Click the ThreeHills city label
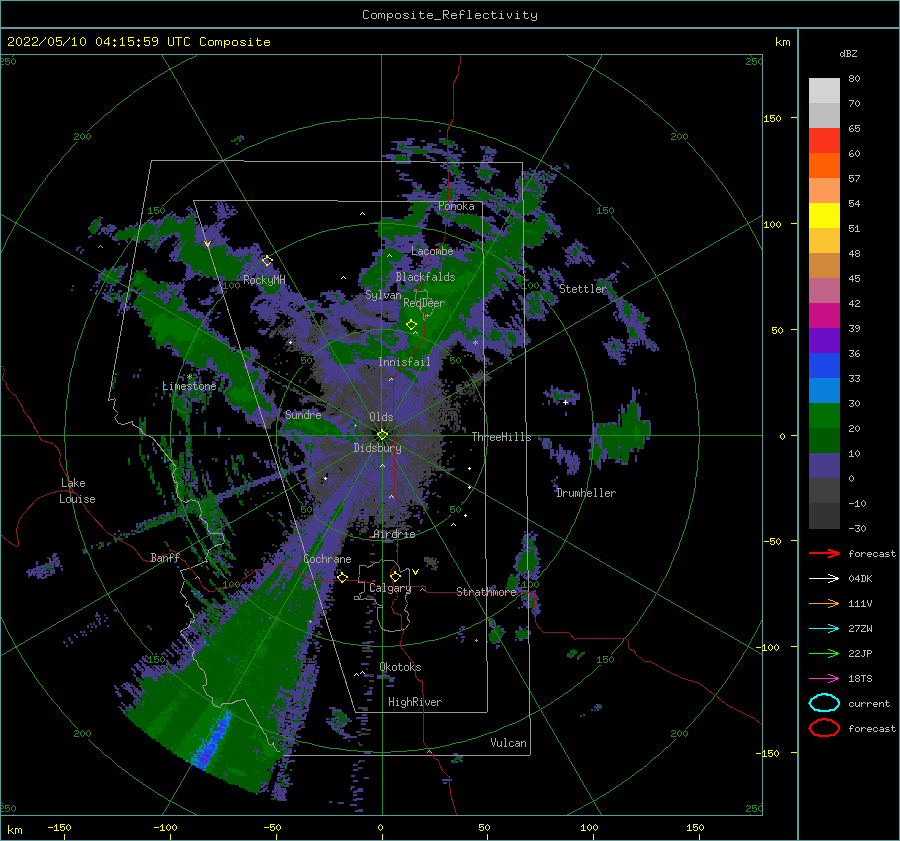This screenshot has width=900, height=841. (501, 437)
